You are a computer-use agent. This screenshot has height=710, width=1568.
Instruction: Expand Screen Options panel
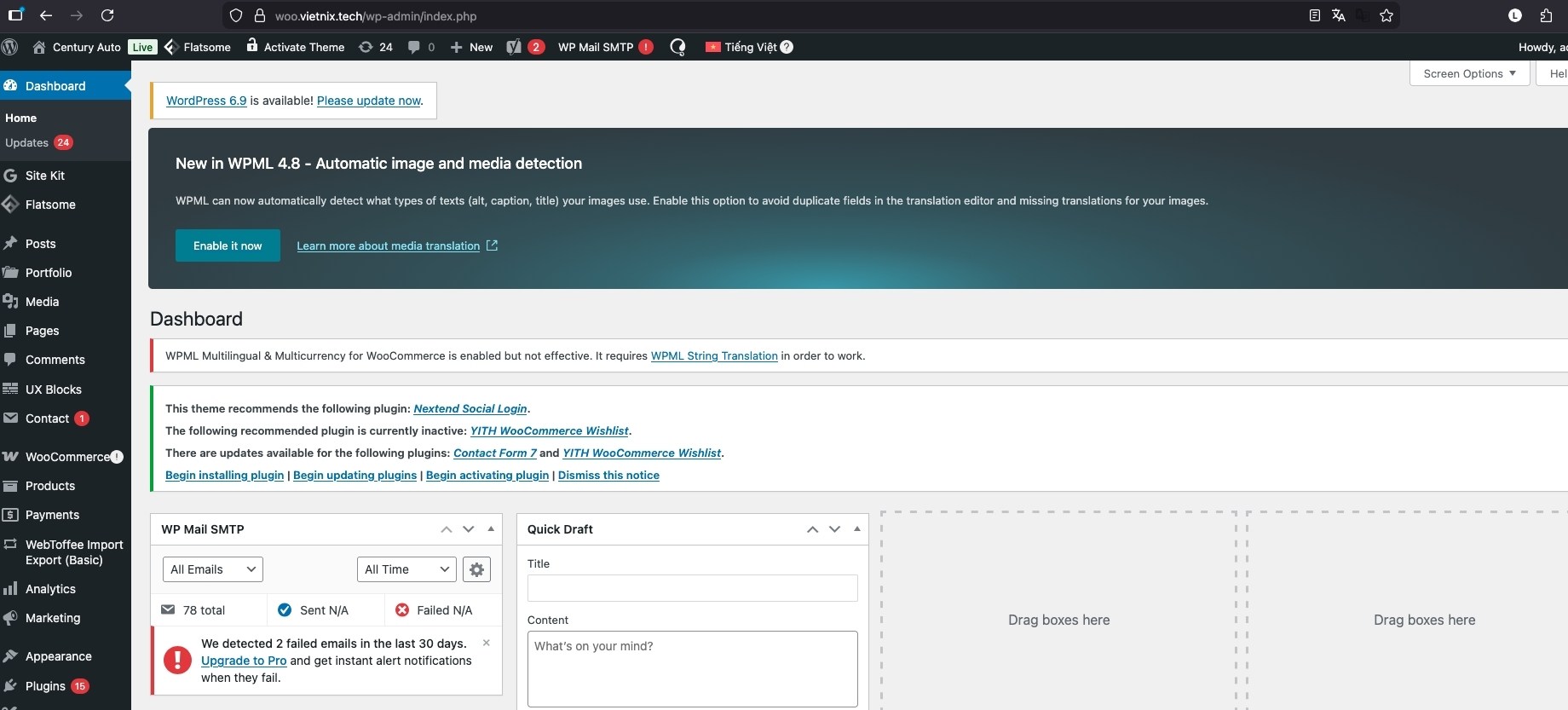pyautogui.click(x=1469, y=73)
